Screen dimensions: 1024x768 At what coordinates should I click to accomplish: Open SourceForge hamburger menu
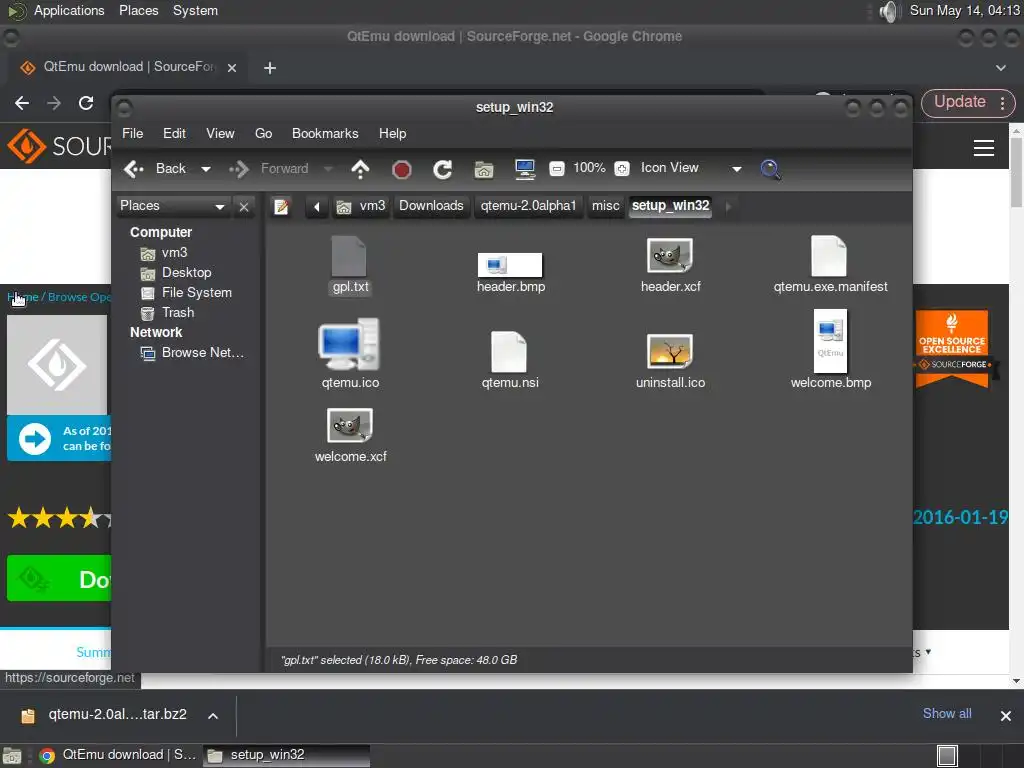click(984, 148)
